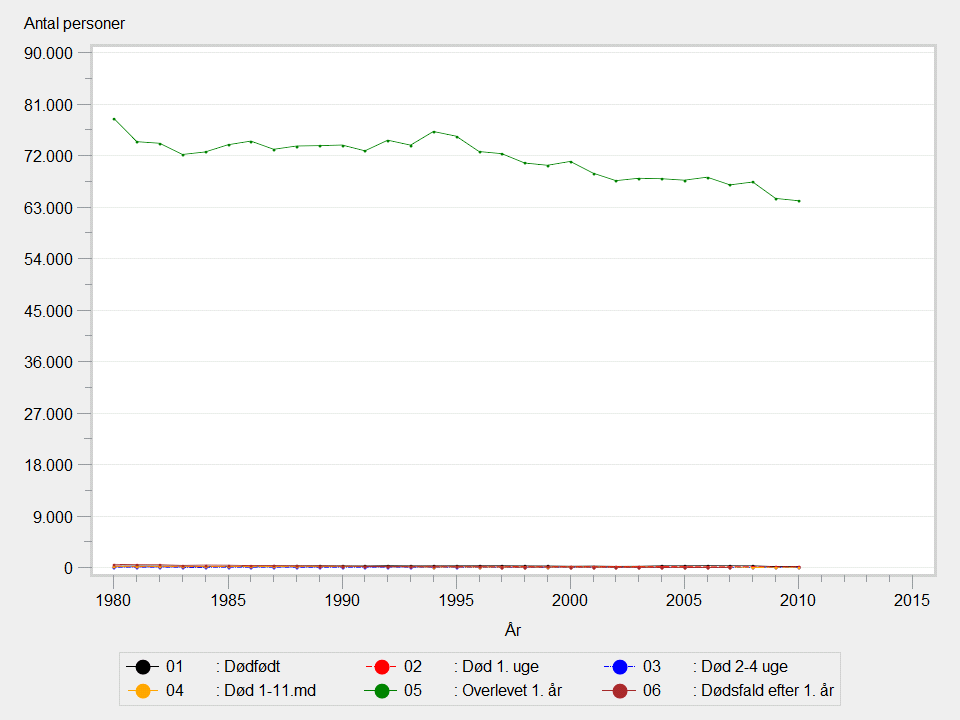
Task: Click the green Overlevet 1. år legend marker
Action: 381,691
